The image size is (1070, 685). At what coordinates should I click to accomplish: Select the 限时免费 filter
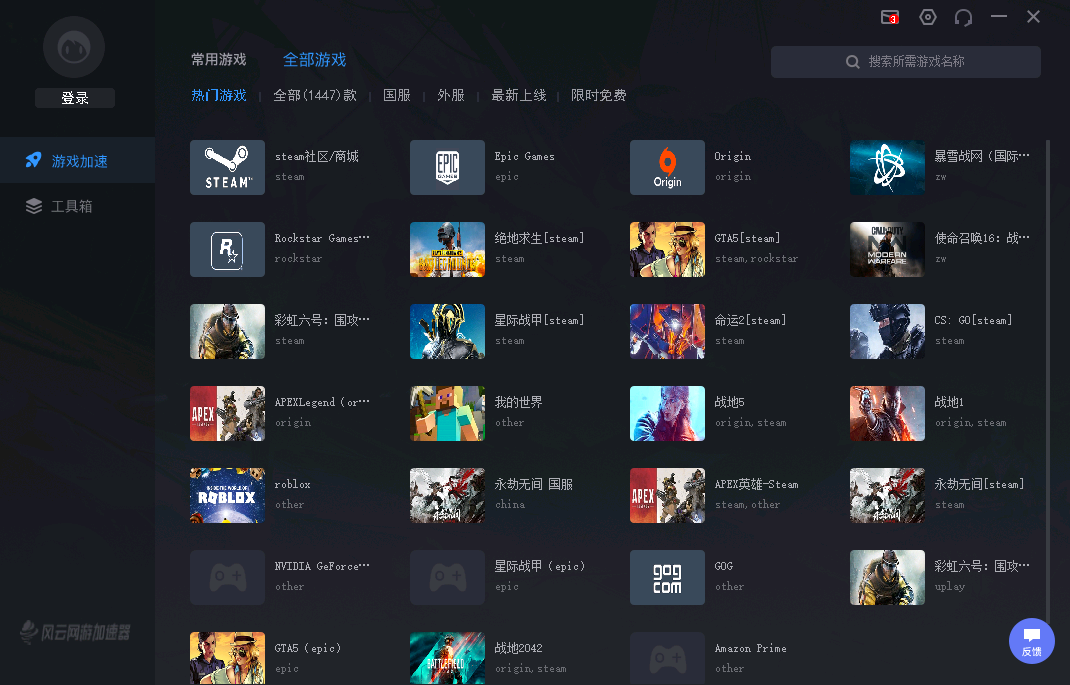(x=598, y=95)
